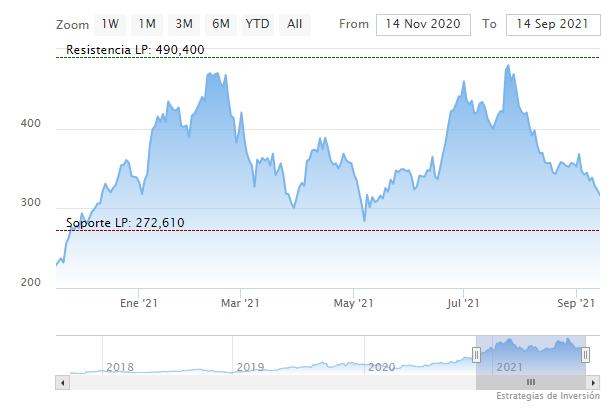Choose the 6M zoom range
This screenshot has width=613, height=412.
(x=220, y=23)
